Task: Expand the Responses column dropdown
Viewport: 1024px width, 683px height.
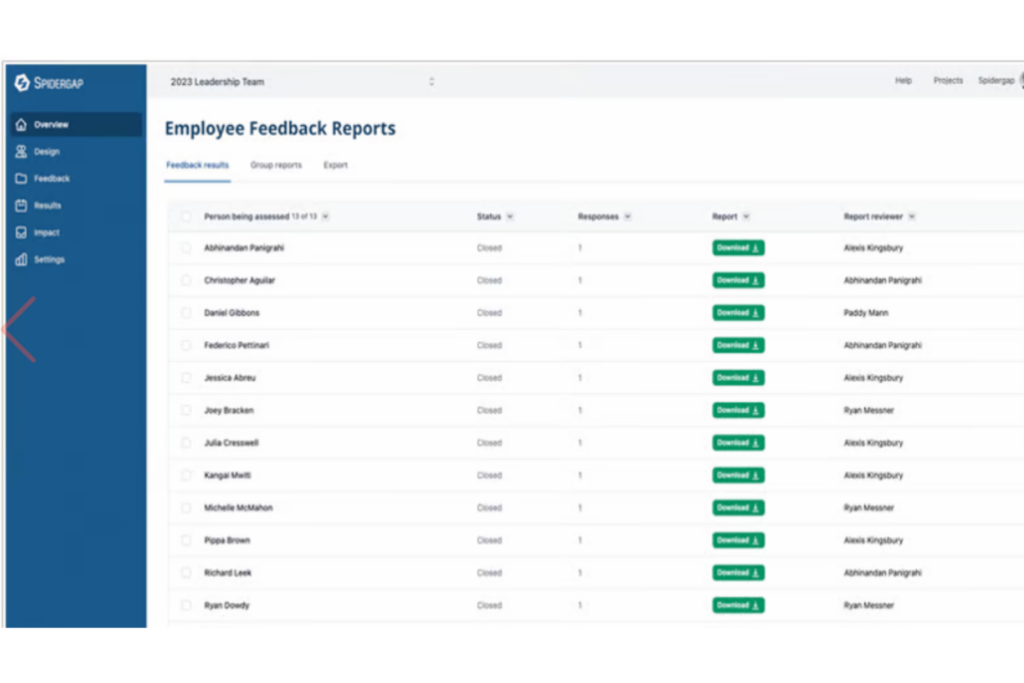Action: tap(627, 216)
